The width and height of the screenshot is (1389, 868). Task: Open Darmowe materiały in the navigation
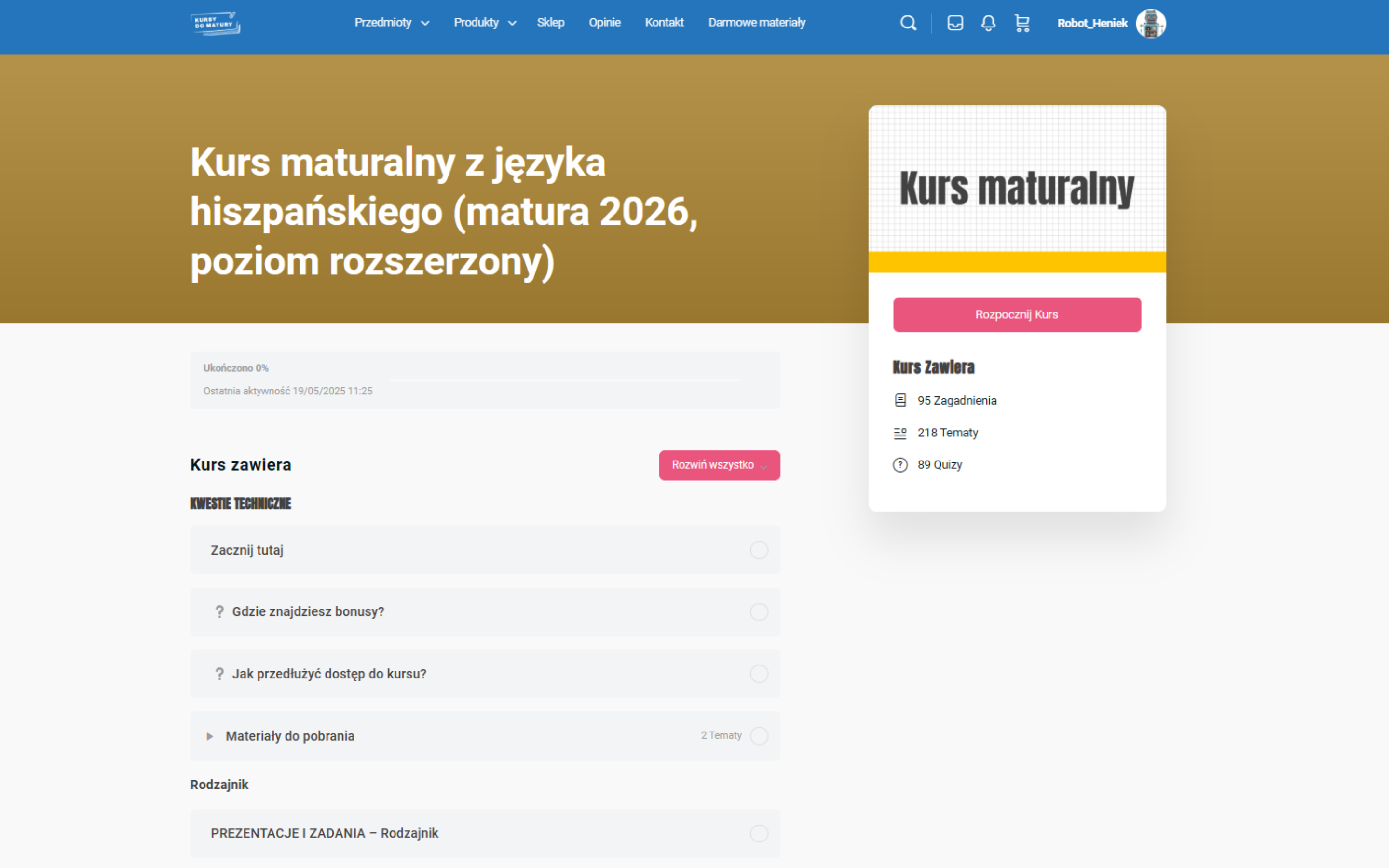coord(757,22)
